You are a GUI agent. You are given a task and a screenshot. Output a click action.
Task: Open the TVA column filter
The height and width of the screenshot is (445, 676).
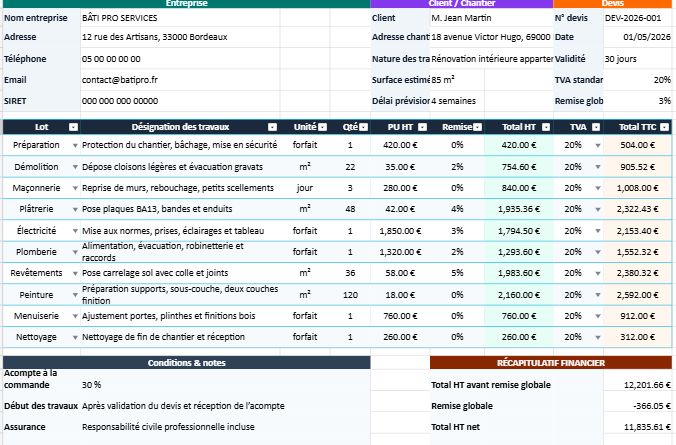pyautogui.click(x=596, y=127)
